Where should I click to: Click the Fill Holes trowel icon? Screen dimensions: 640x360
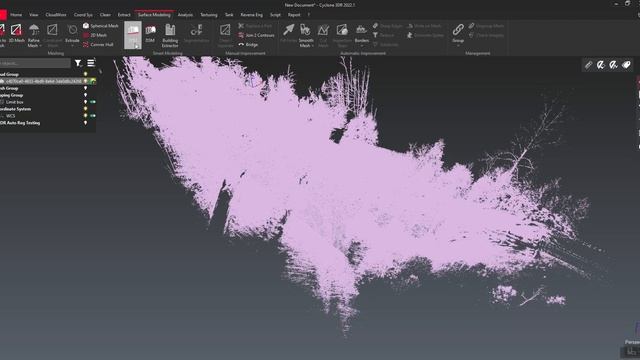289,30
